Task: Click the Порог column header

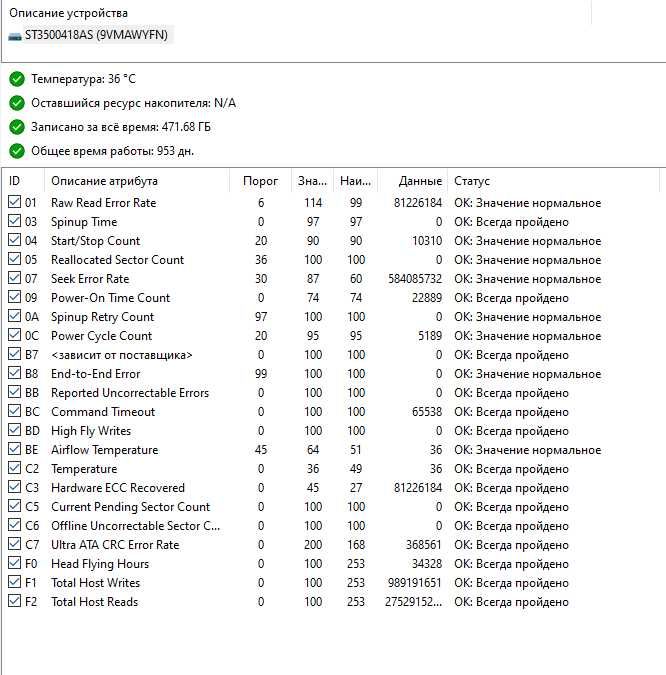Action: pyautogui.click(x=260, y=181)
